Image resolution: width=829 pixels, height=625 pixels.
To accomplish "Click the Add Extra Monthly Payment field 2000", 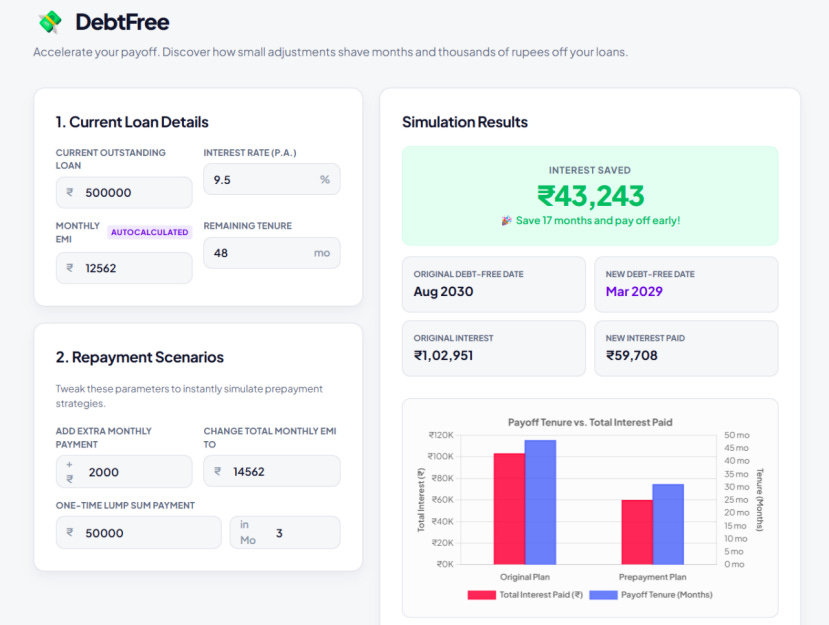I will (x=124, y=472).
